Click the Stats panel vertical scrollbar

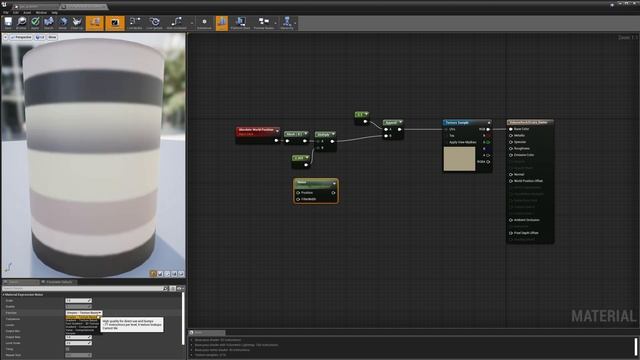coord(636,346)
